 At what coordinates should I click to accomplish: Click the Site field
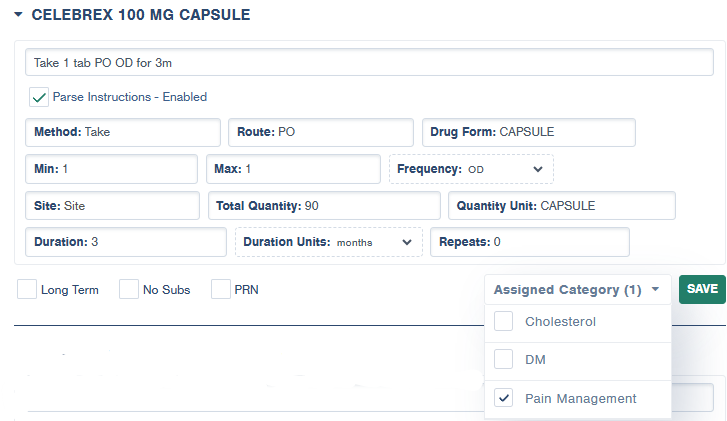pyautogui.click(x=112, y=205)
